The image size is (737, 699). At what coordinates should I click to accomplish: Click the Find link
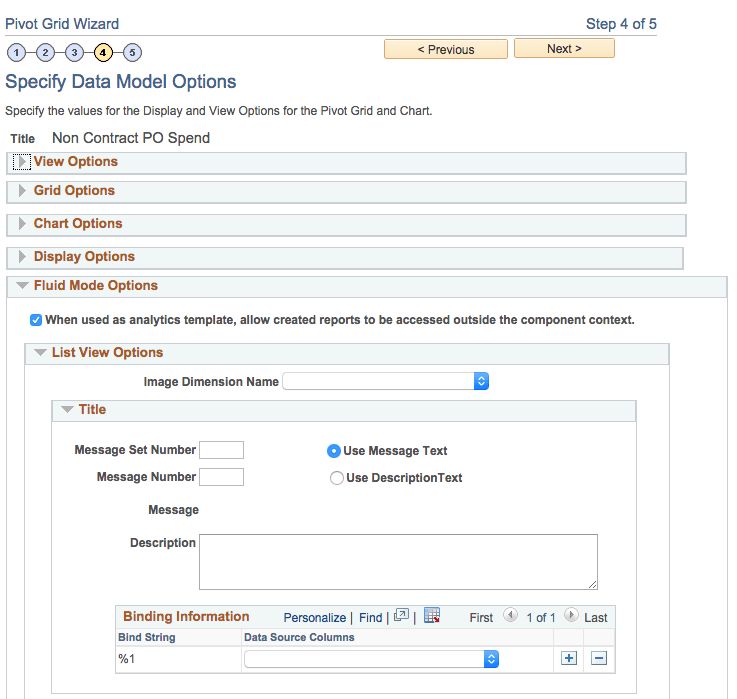click(x=370, y=618)
